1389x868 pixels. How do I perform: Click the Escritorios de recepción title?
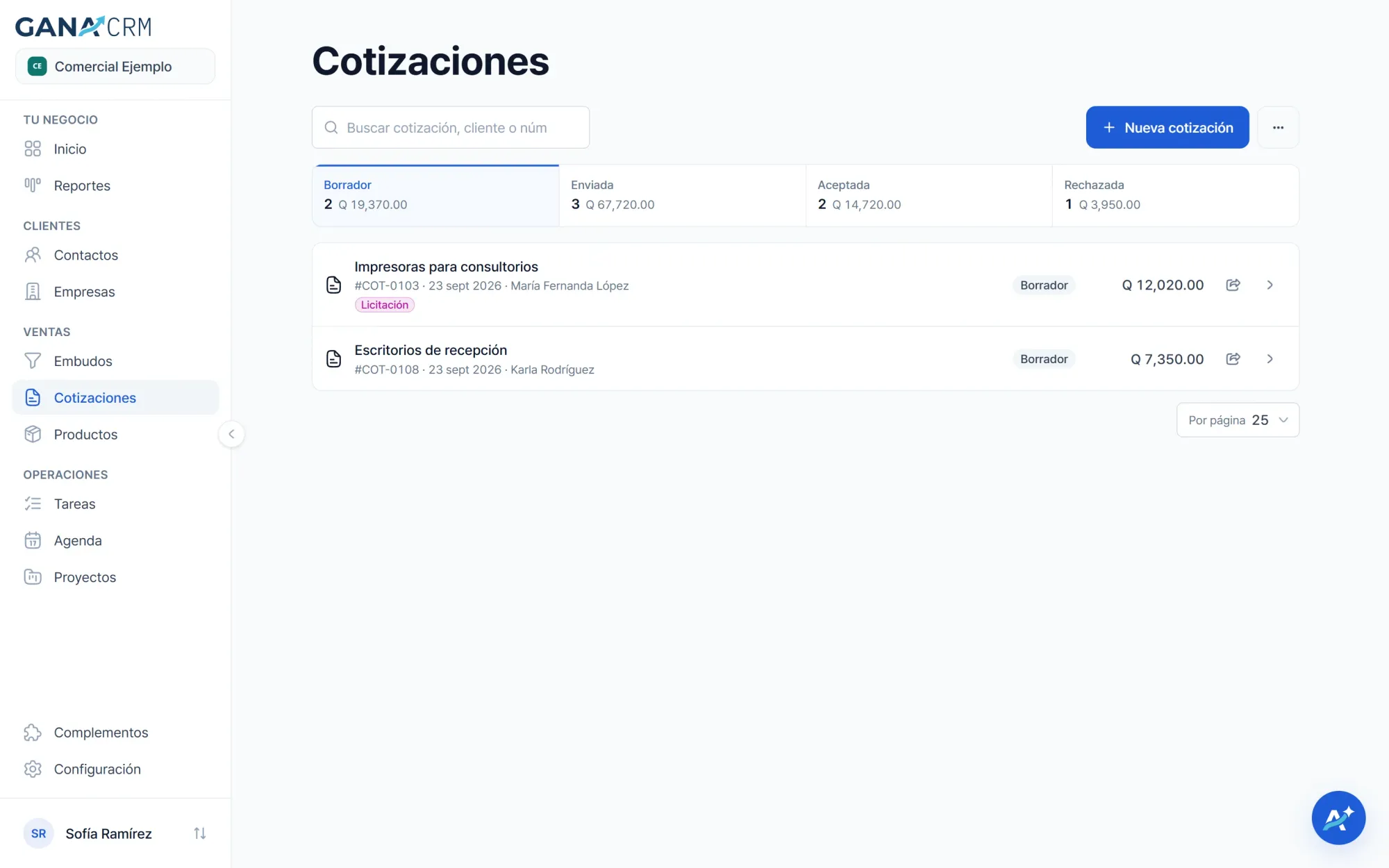(431, 350)
